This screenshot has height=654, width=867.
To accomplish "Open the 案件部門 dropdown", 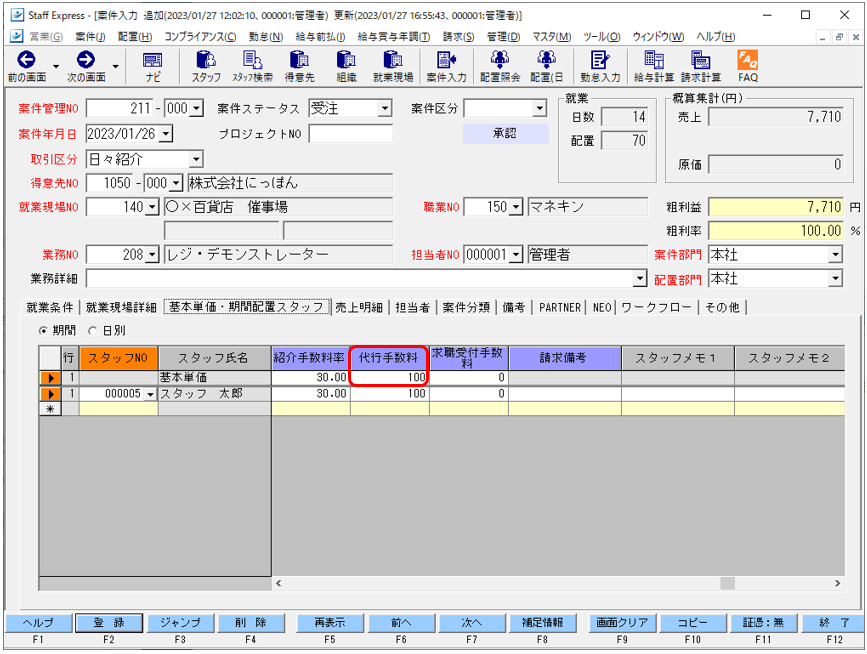I will 835,255.
